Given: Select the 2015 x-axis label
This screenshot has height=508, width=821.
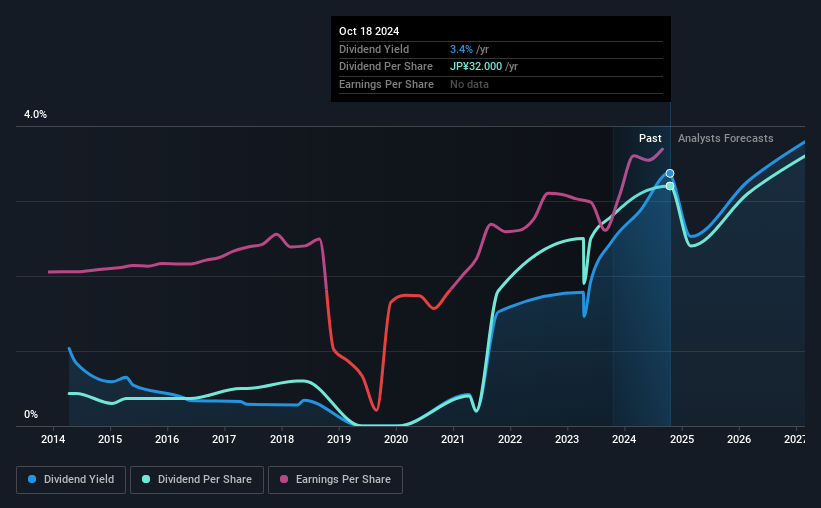Looking at the screenshot, I should (x=110, y=439).
